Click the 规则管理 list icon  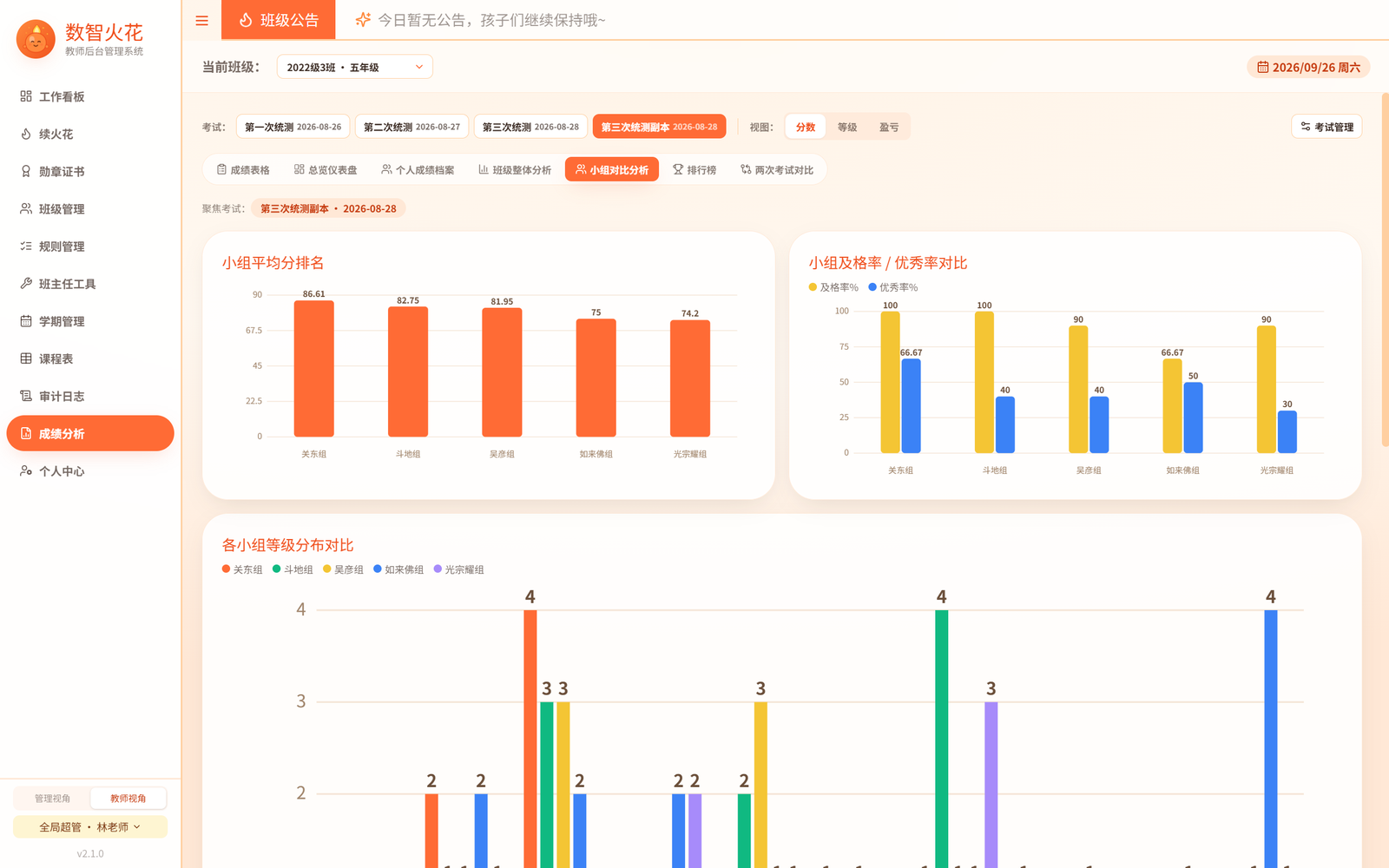(26, 246)
